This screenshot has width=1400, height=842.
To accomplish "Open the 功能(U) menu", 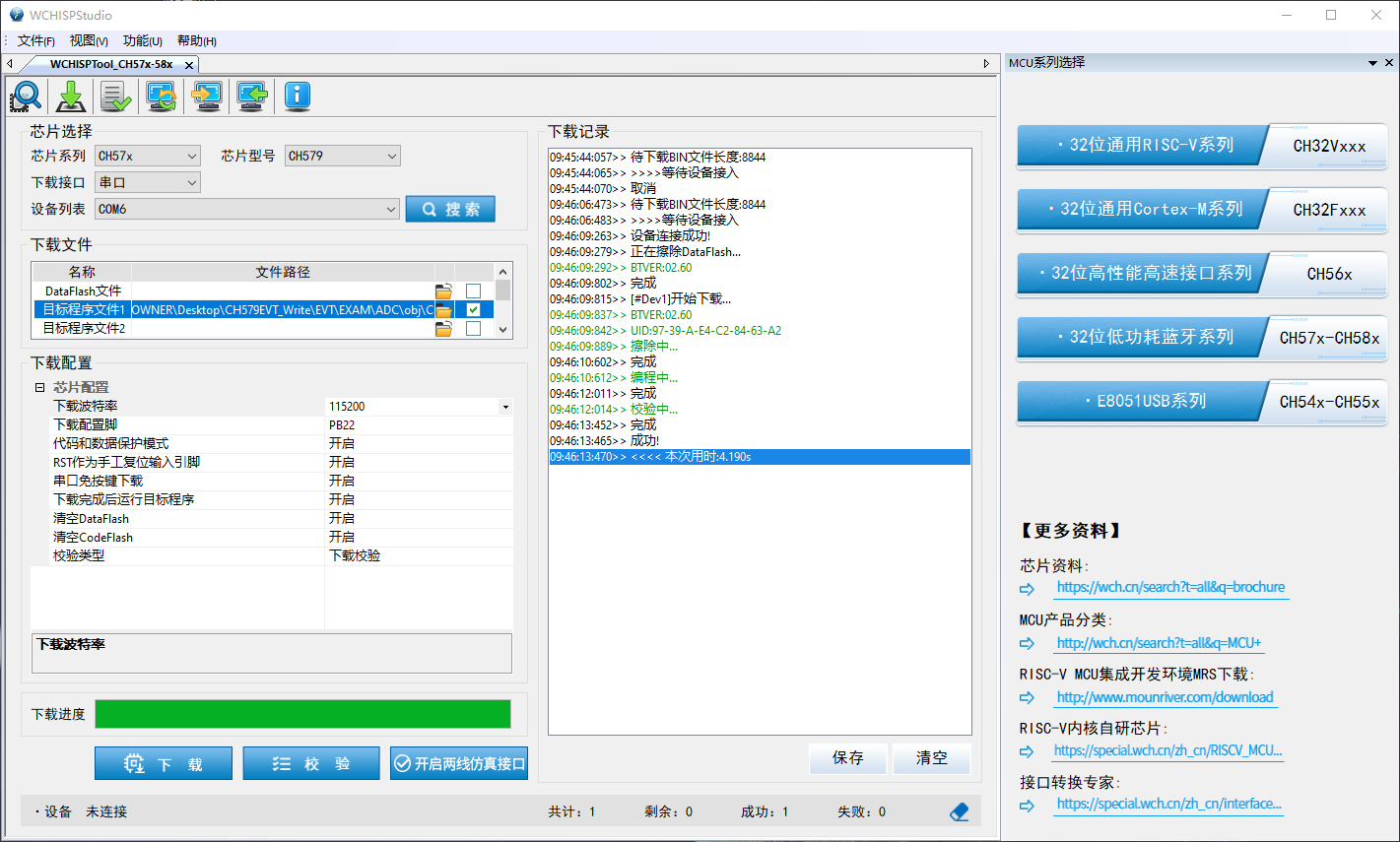I will pyautogui.click(x=143, y=40).
